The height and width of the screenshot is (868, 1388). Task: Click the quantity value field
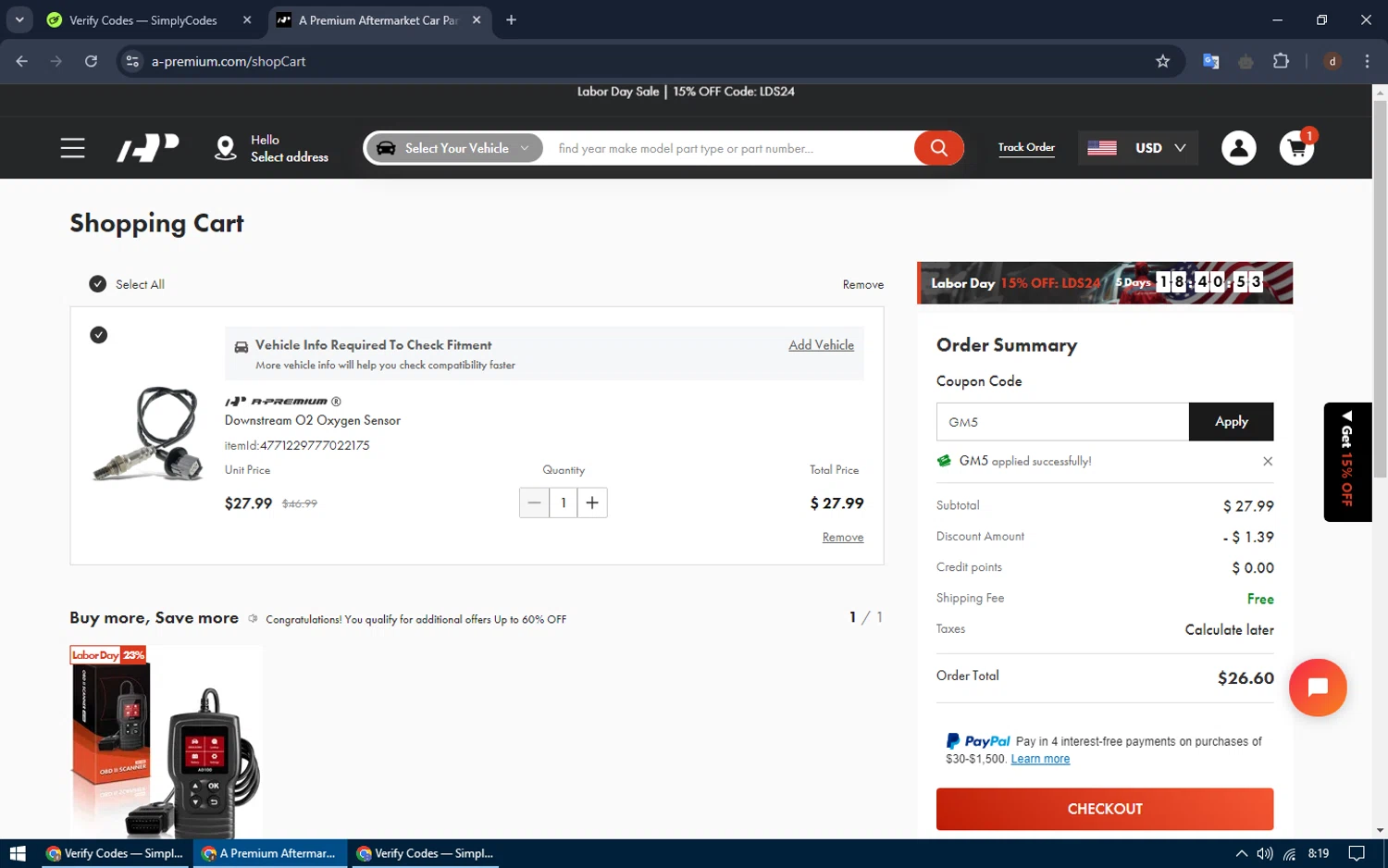[563, 502]
